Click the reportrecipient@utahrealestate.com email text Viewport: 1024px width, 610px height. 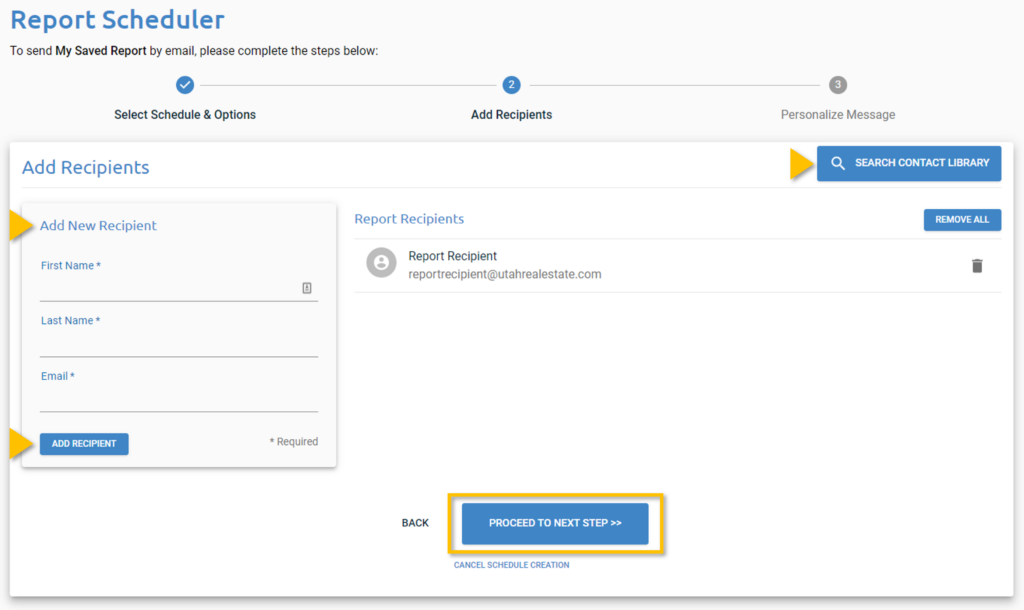point(505,274)
